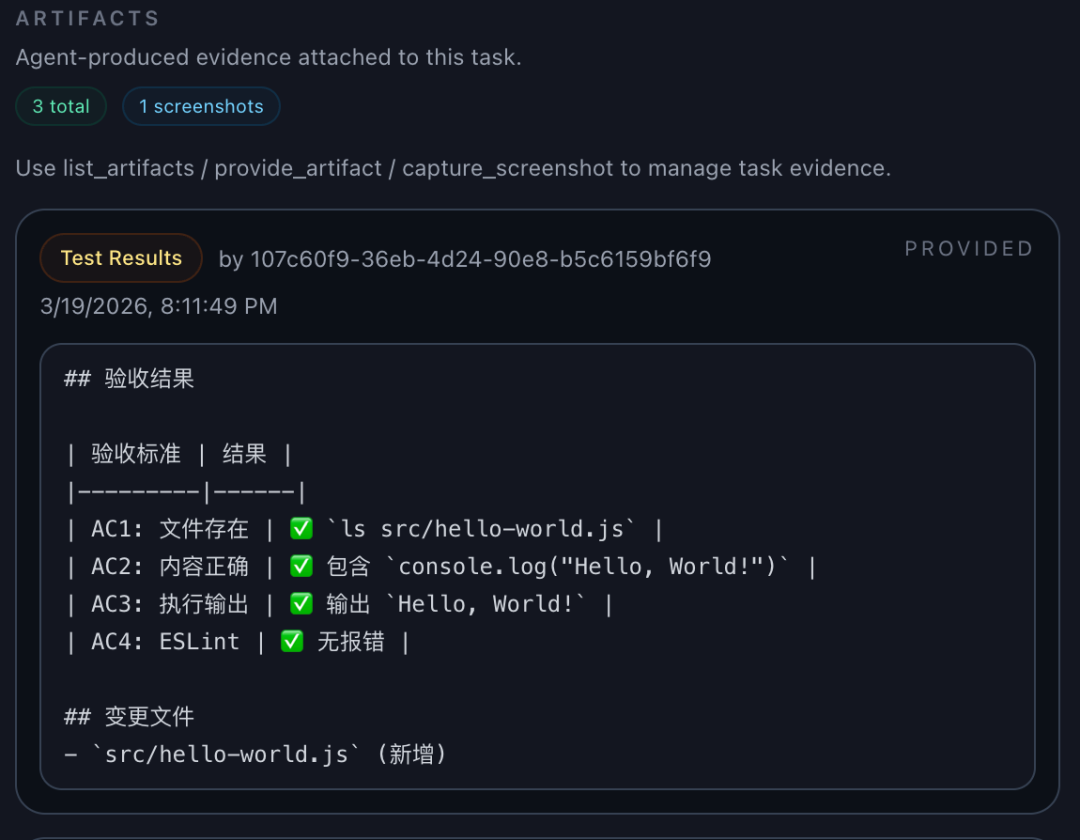Click the console.log("Hello, World!") code text
The width and height of the screenshot is (1080, 840).
pos(588,567)
